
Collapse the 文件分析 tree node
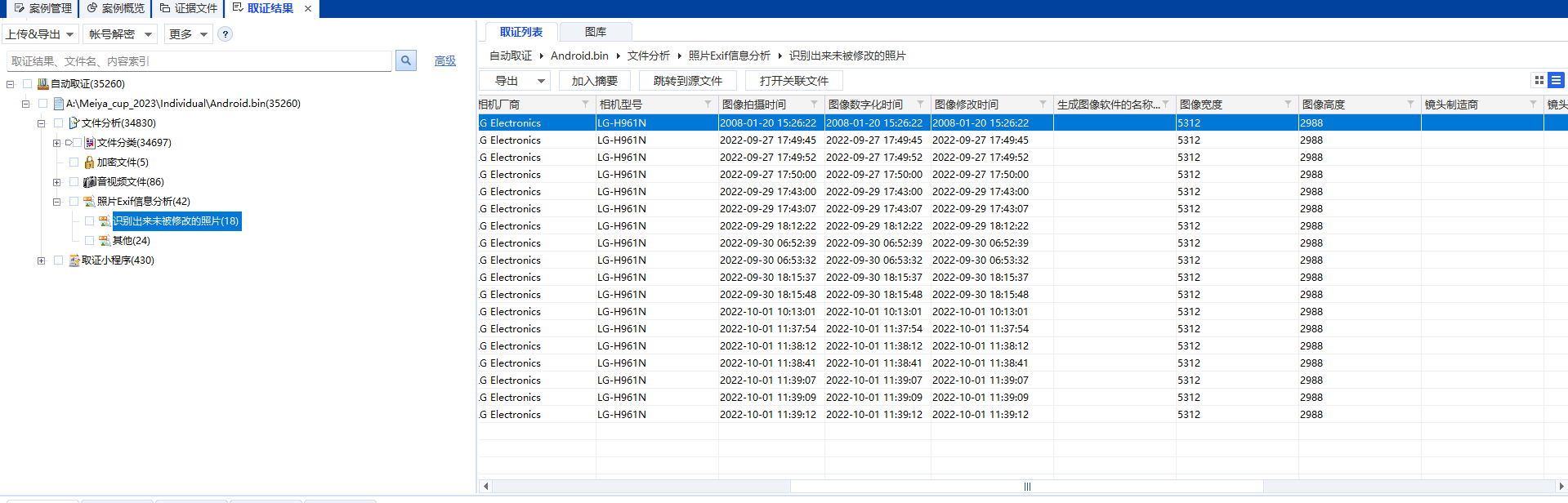[x=42, y=123]
